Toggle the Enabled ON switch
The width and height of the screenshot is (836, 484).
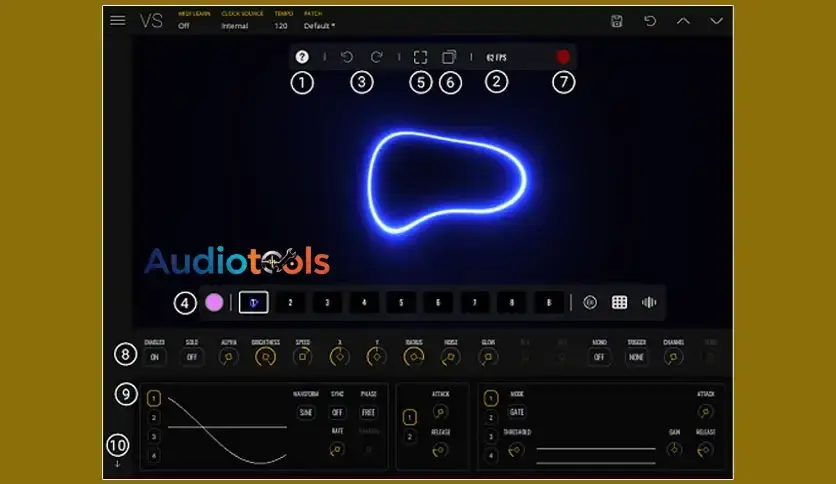(x=154, y=357)
